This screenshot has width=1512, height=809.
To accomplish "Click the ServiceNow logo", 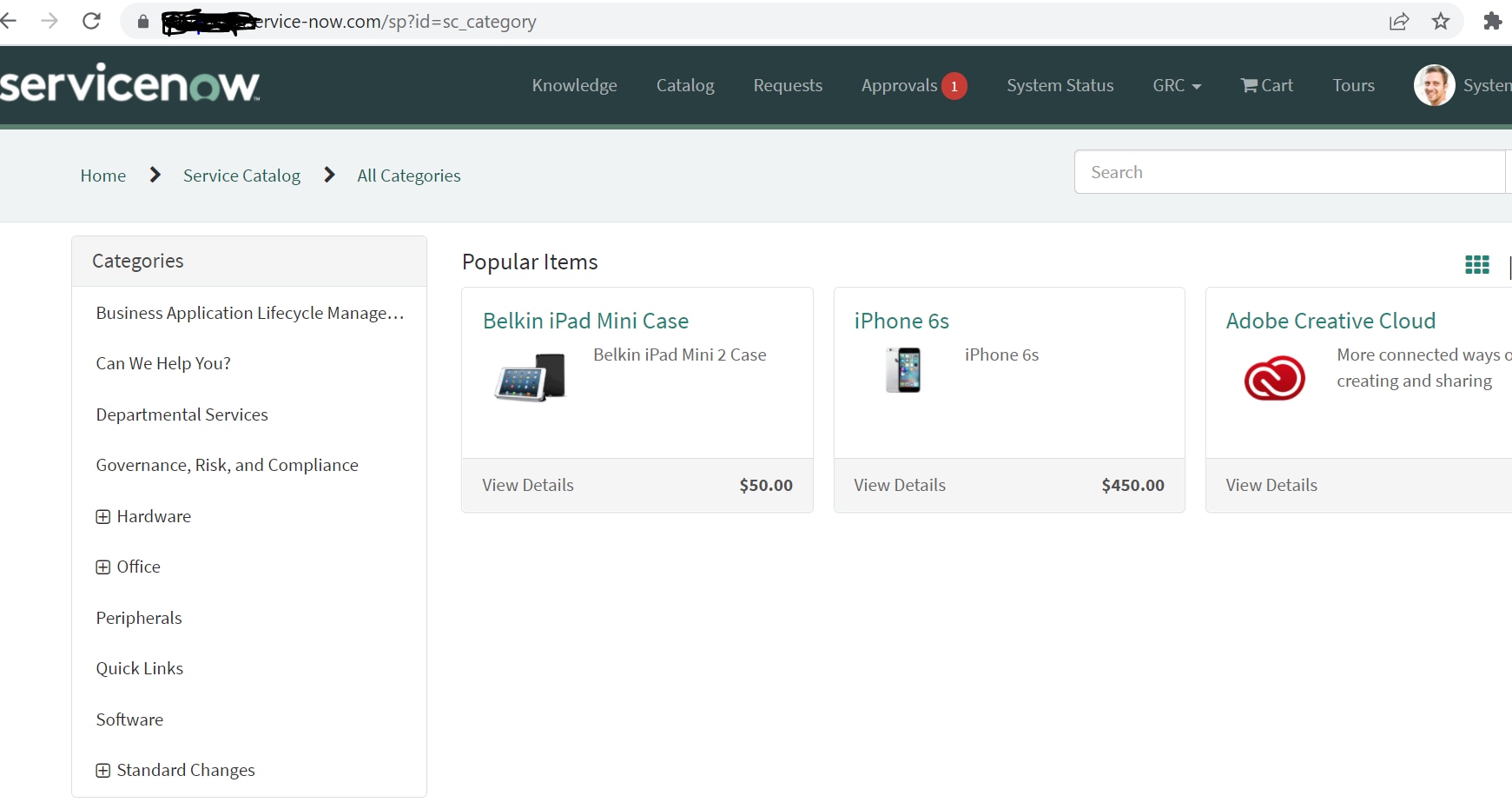I will tap(129, 83).
